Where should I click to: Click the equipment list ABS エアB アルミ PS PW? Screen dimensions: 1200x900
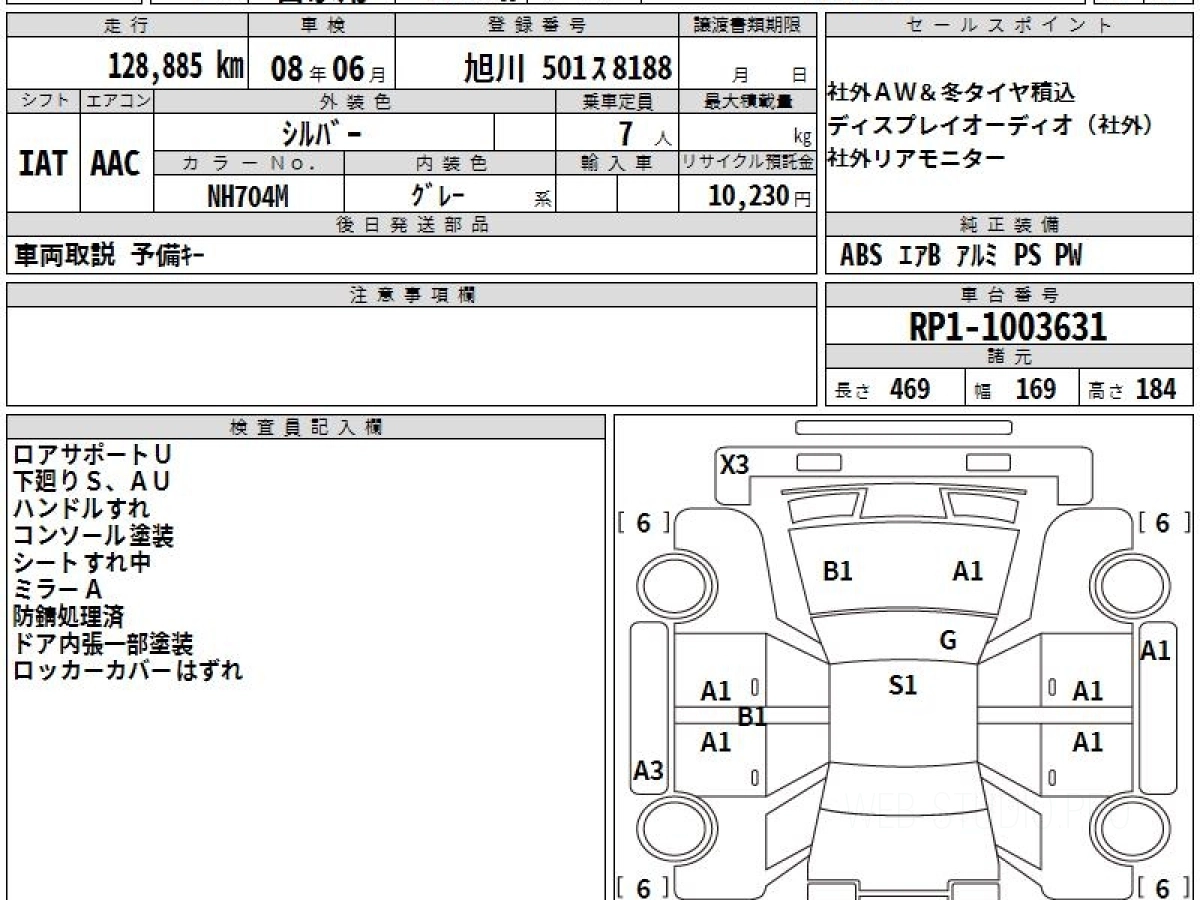(960, 256)
